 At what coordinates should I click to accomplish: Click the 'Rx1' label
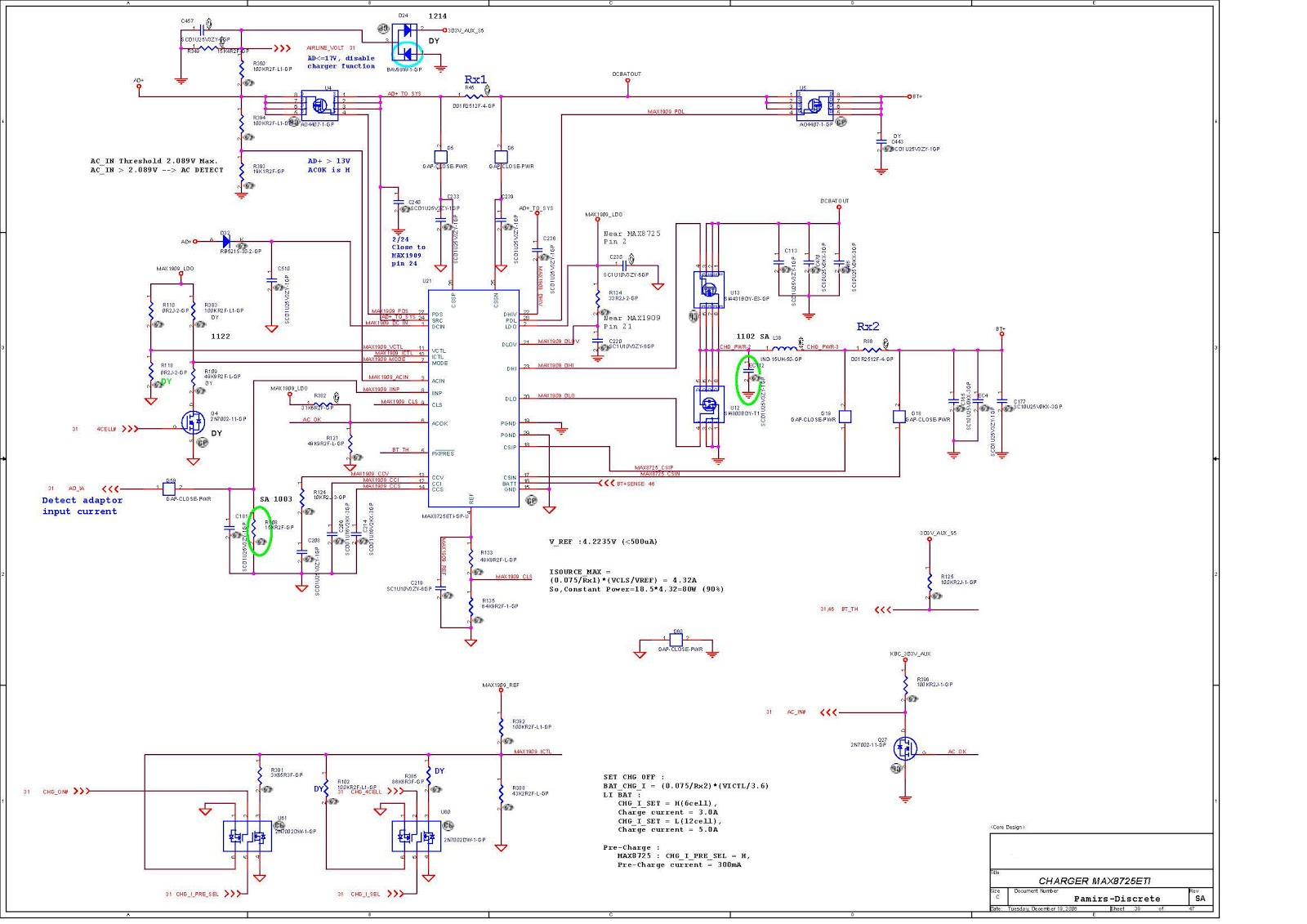(x=475, y=79)
